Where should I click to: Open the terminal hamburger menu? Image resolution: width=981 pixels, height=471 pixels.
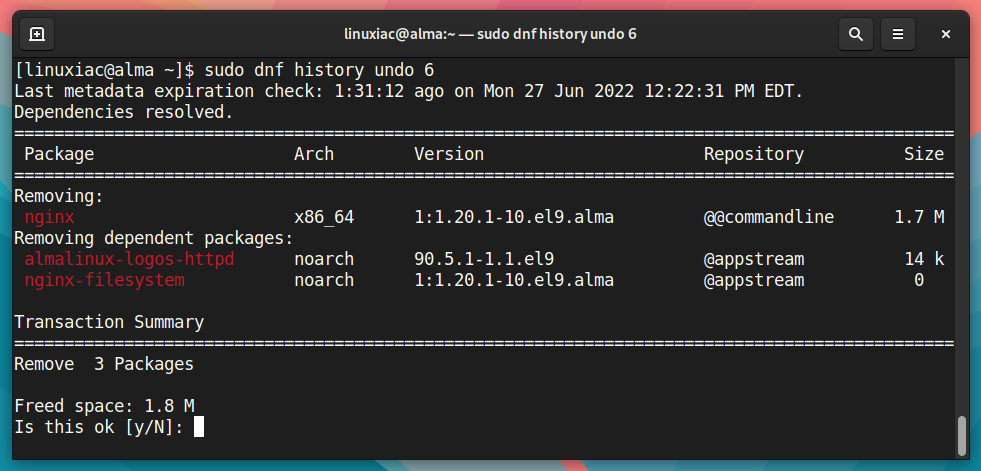click(x=898, y=34)
